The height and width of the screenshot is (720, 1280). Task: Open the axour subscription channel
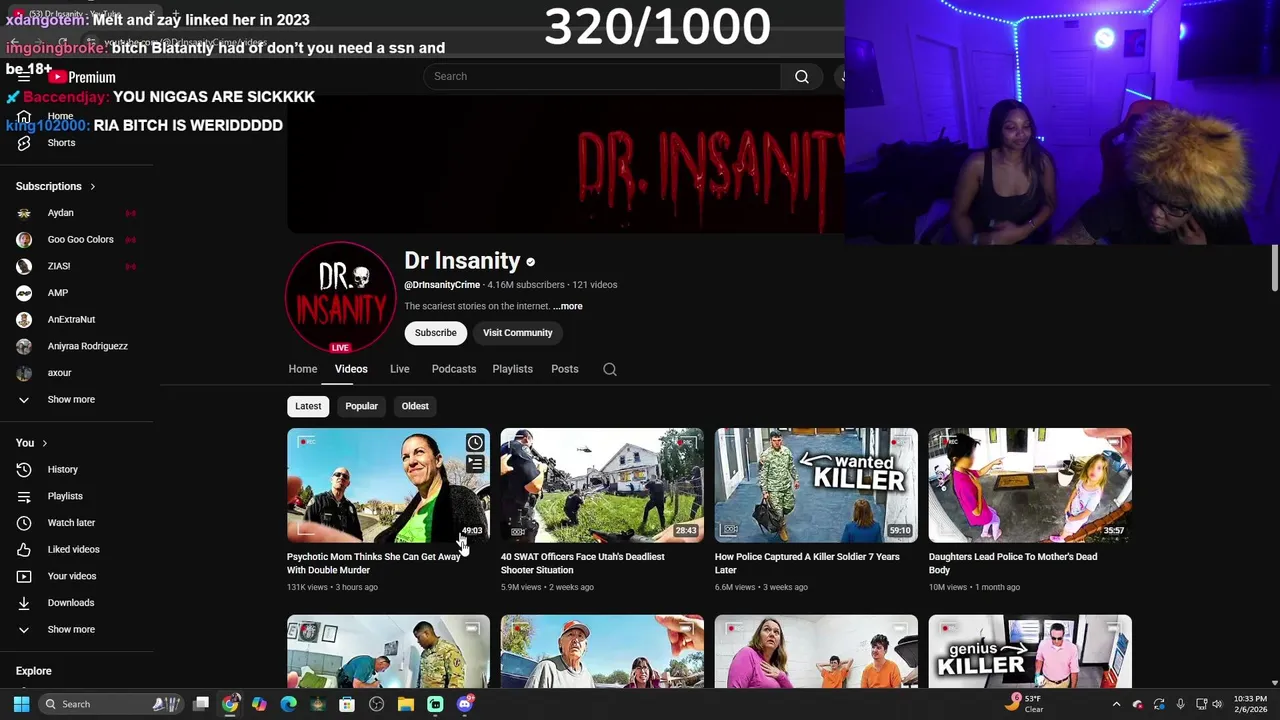(59, 373)
